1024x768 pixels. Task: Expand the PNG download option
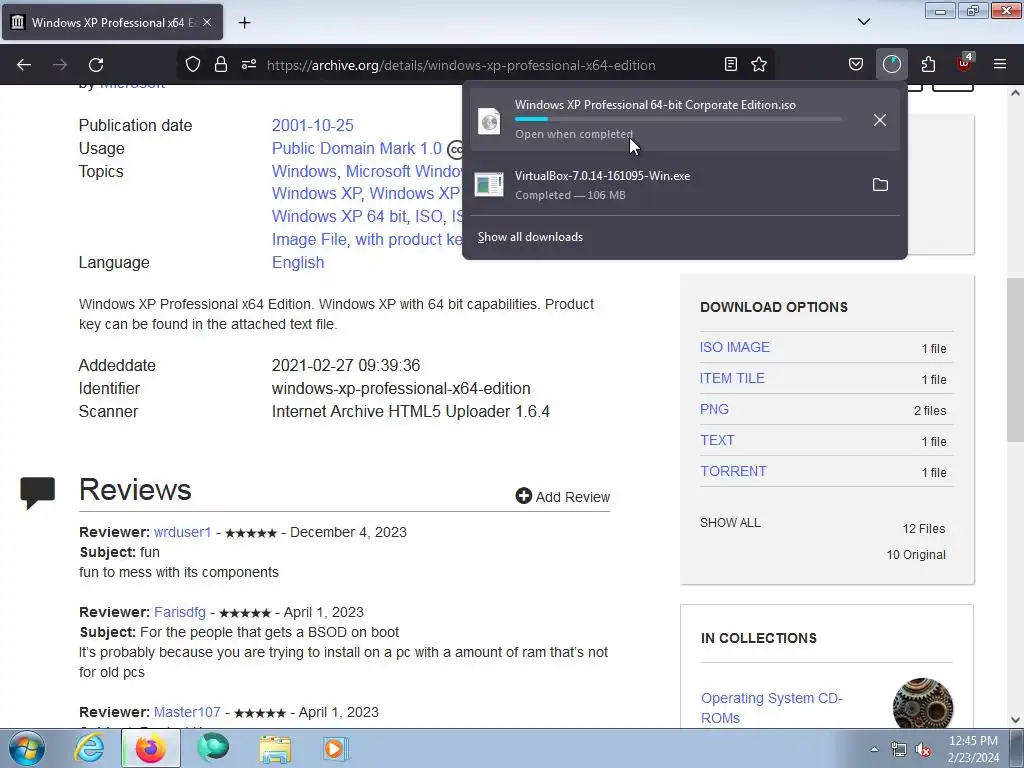click(x=714, y=409)
